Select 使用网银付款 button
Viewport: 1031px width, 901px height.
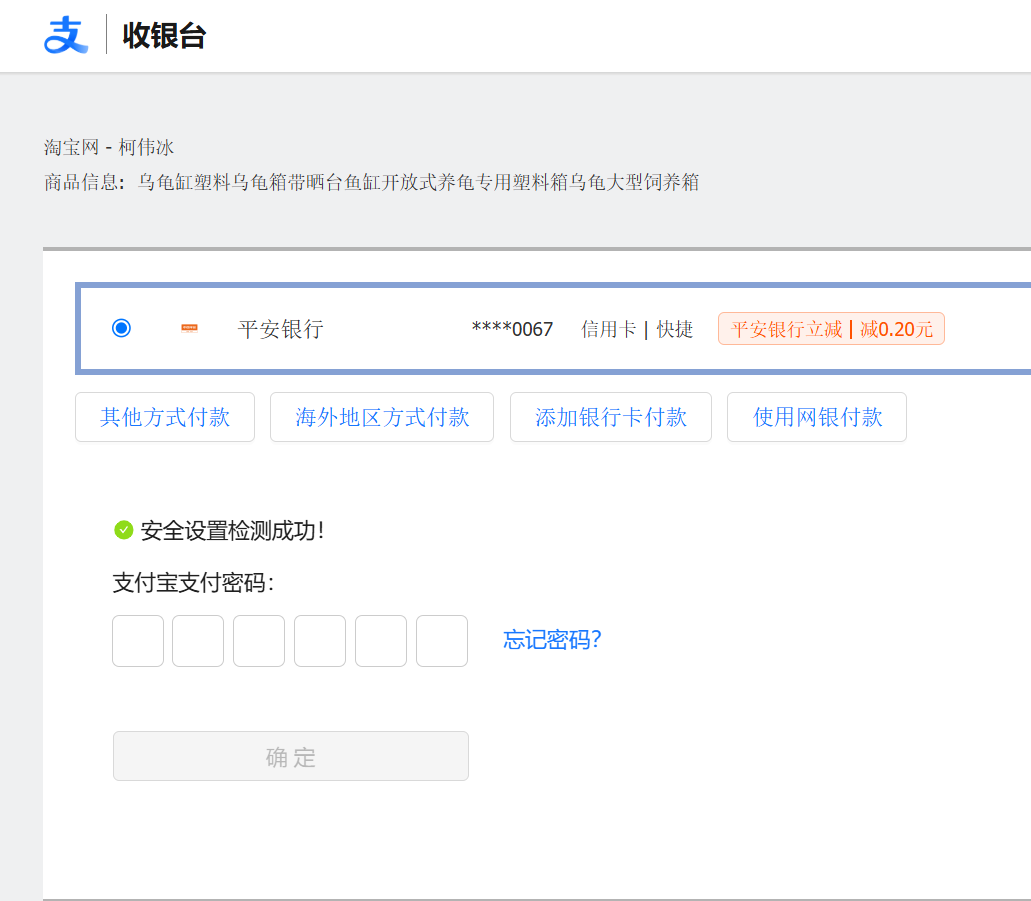[817, 417]
